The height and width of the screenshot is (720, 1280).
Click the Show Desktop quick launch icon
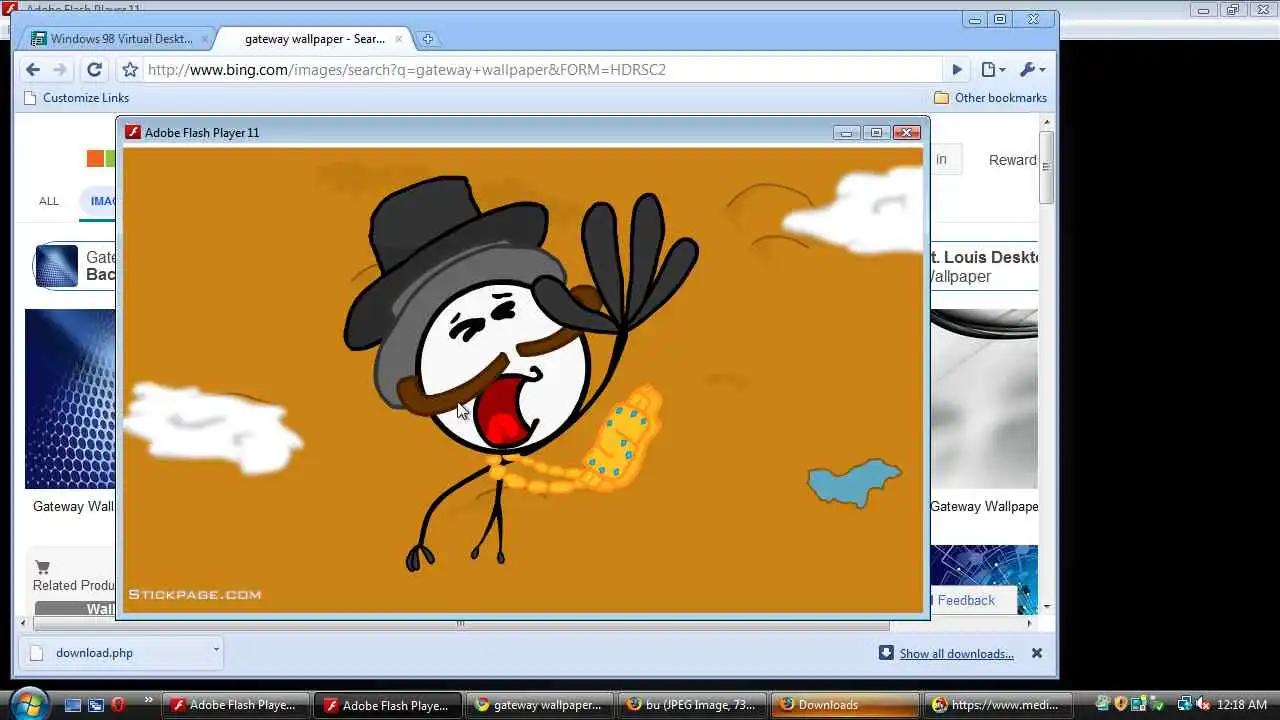[73, 705]
